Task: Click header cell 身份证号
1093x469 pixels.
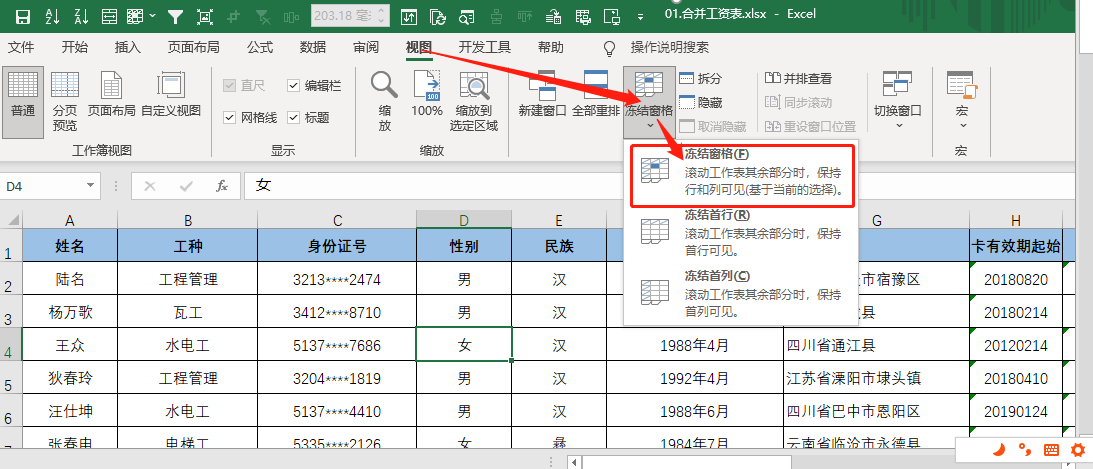Action: tap(337, 246)
